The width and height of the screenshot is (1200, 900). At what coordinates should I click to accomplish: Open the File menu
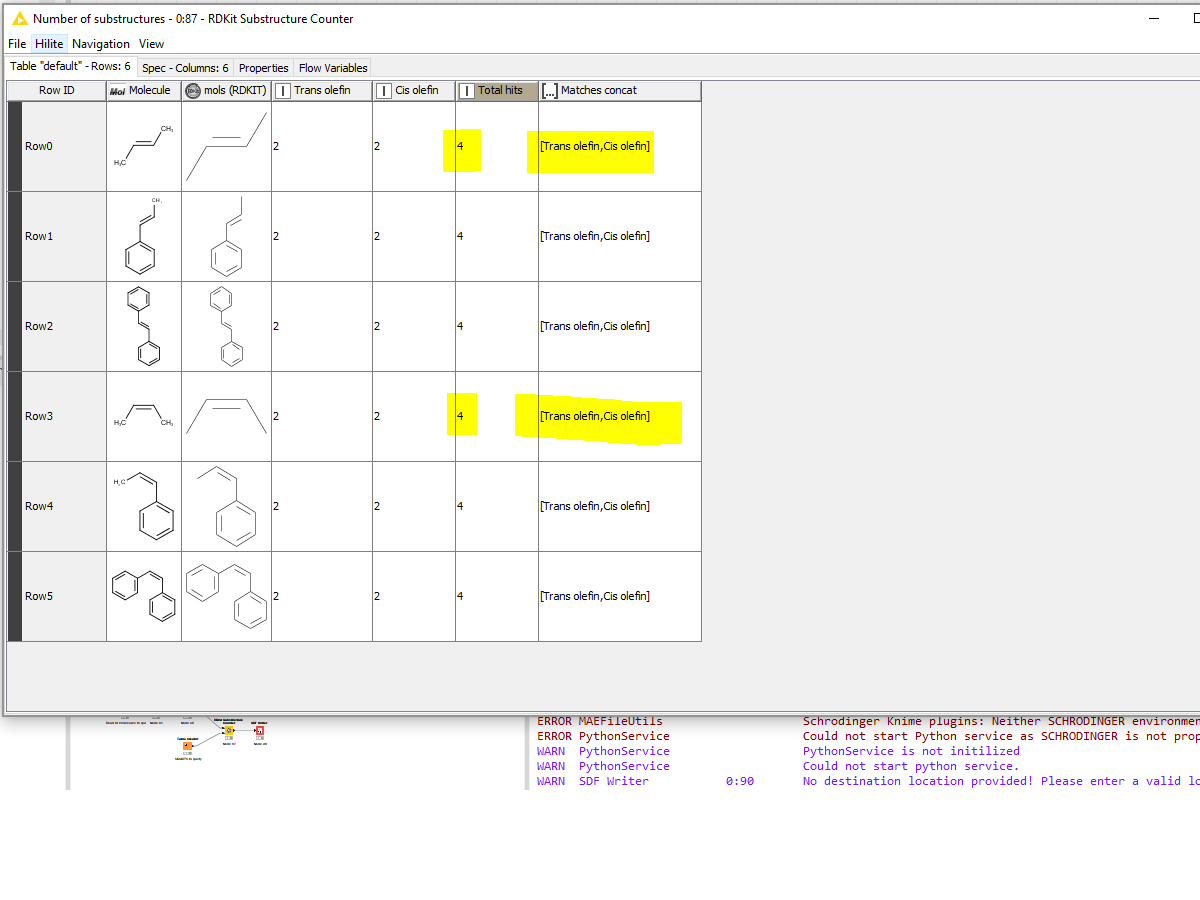coord(17,44)
